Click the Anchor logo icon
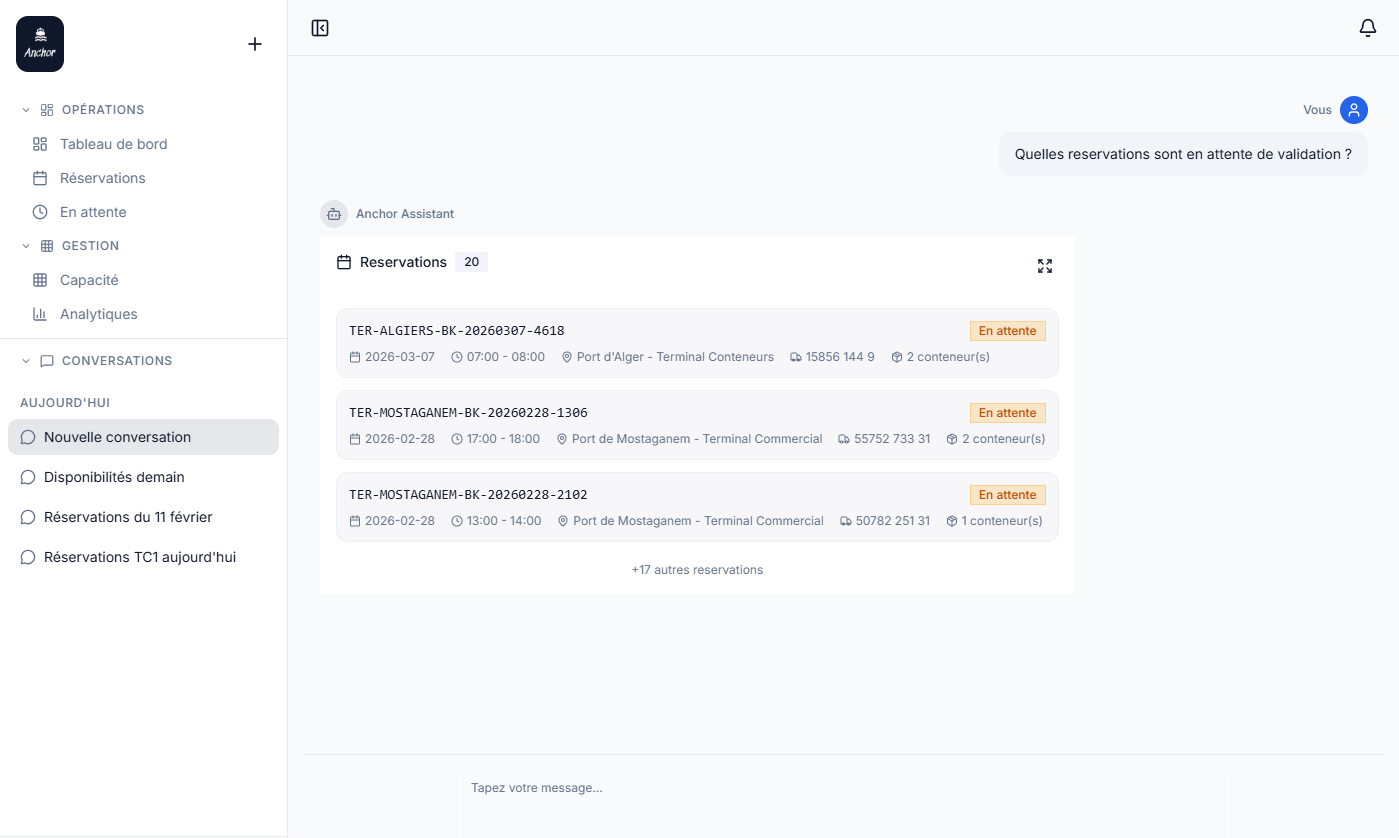 click(40, 44)
